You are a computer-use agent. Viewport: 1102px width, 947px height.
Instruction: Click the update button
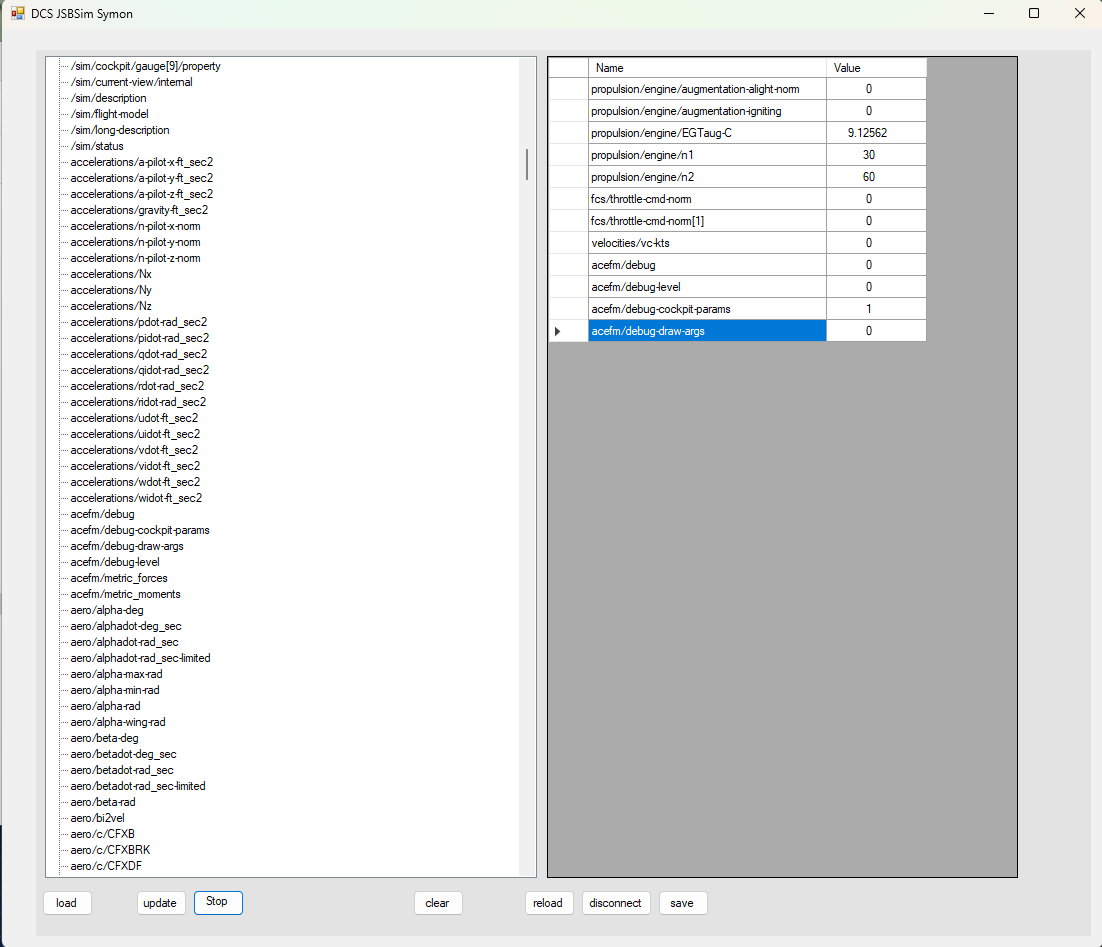point(160,903)
